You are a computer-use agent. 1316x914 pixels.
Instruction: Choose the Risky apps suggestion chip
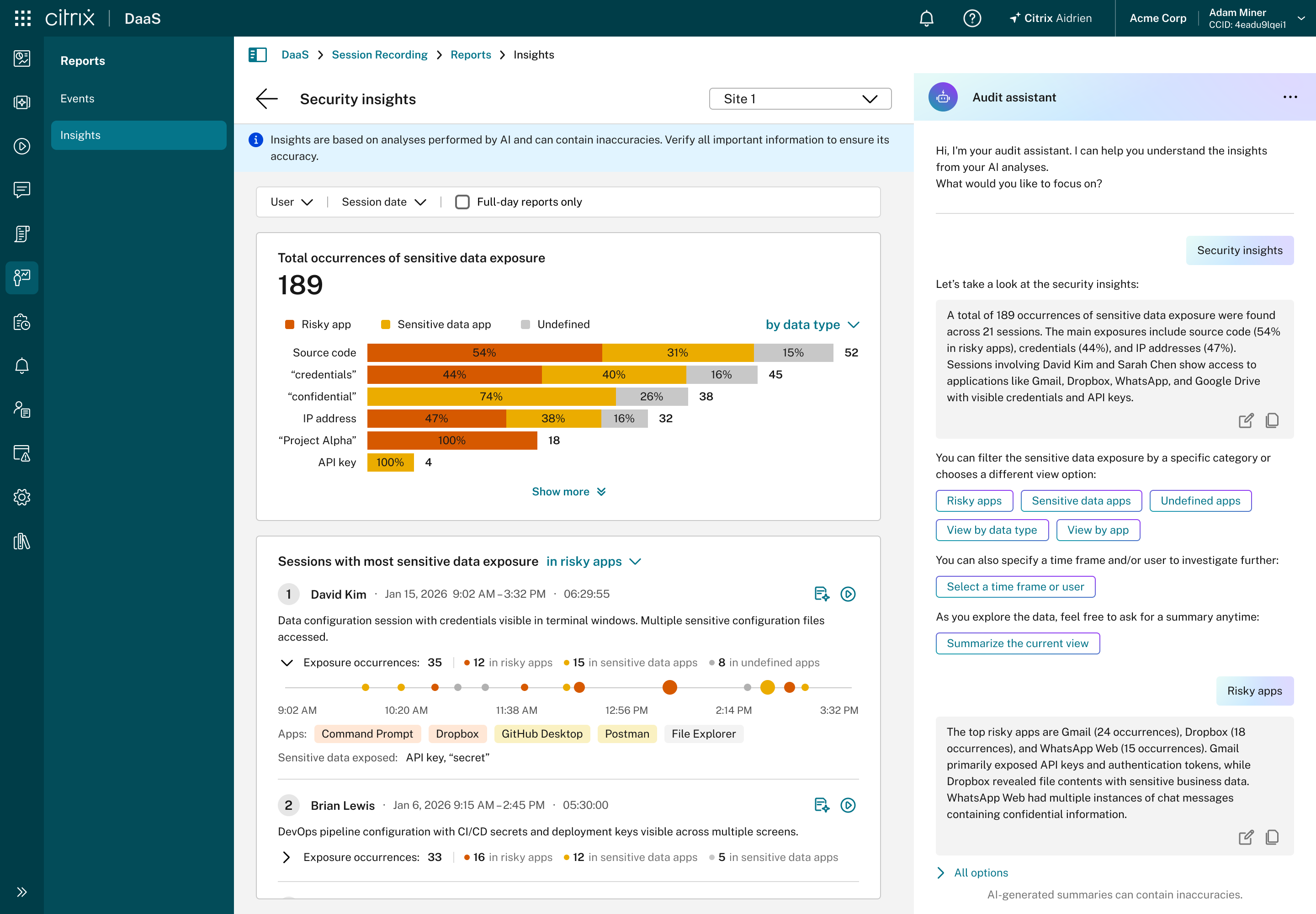point(974,500)
